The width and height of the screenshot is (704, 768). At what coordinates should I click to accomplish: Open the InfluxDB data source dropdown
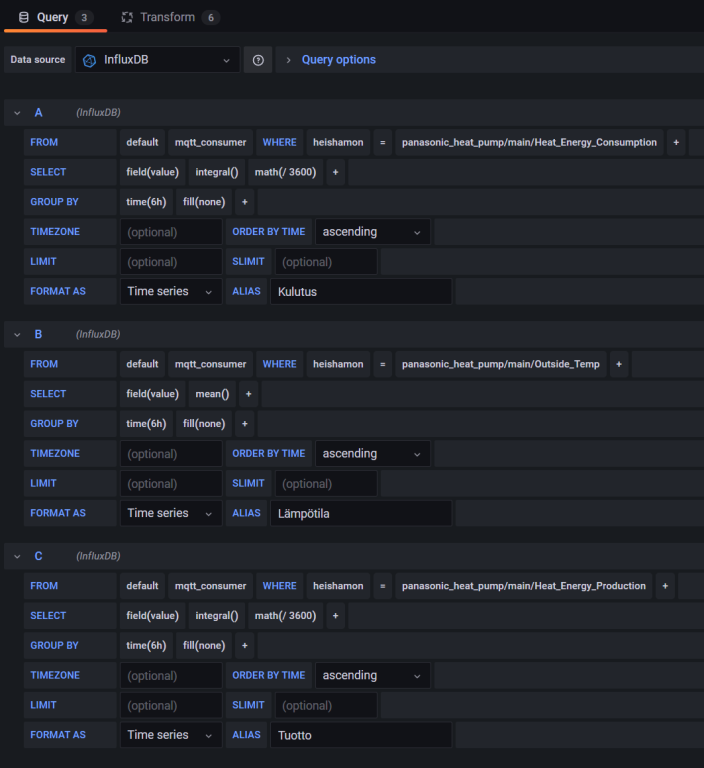[x=157, y=60]
